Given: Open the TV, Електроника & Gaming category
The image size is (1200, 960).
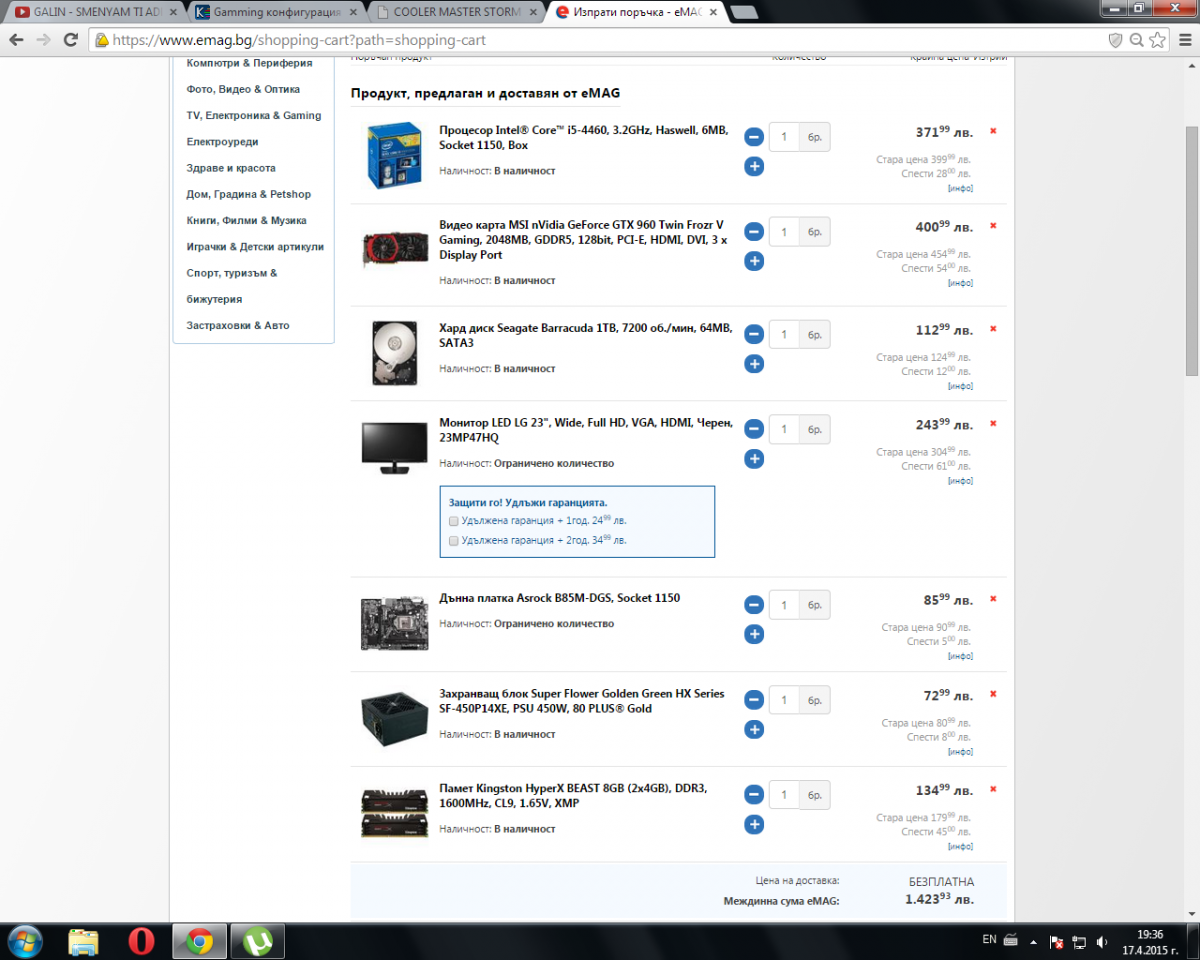Looking at the screenshot, I should pos(254,115).
